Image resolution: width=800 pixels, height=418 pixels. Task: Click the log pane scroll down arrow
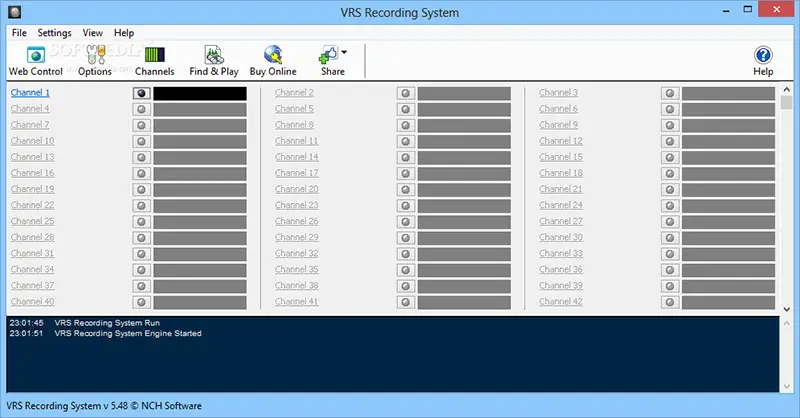coord(787,386)
